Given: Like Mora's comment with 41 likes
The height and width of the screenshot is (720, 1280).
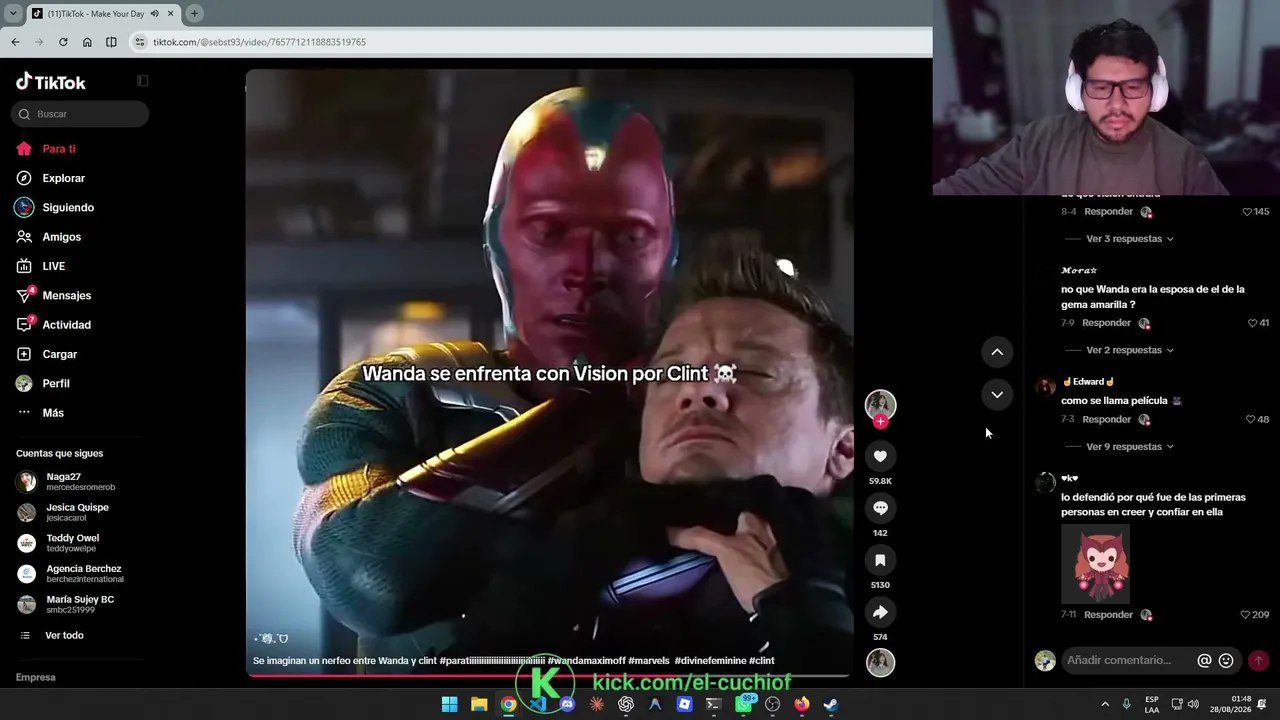Looking at the screenshot, I should 1252,323.
